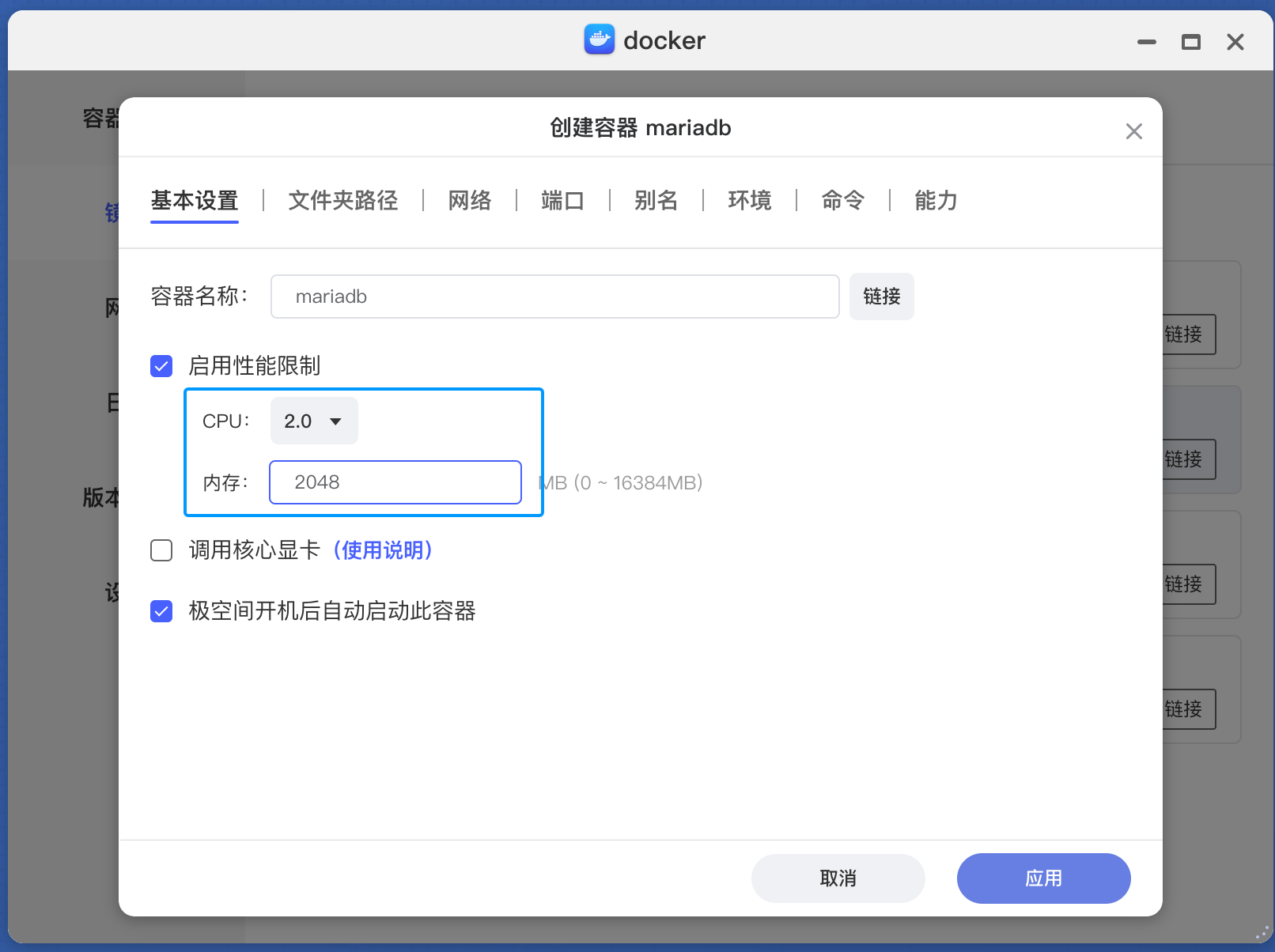The height and width of the screenshot is (952, 1275).
Task: Maximize the docker window
Action: pos(1190,42)
